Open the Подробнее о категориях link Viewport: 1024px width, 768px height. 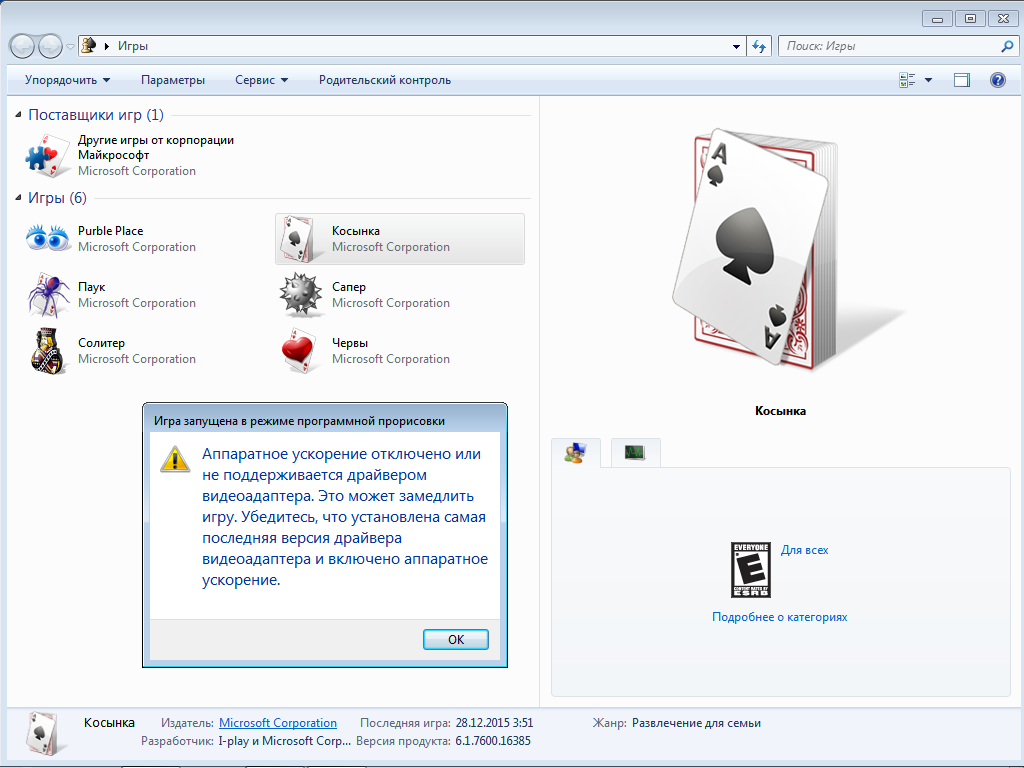pos(779,617)
